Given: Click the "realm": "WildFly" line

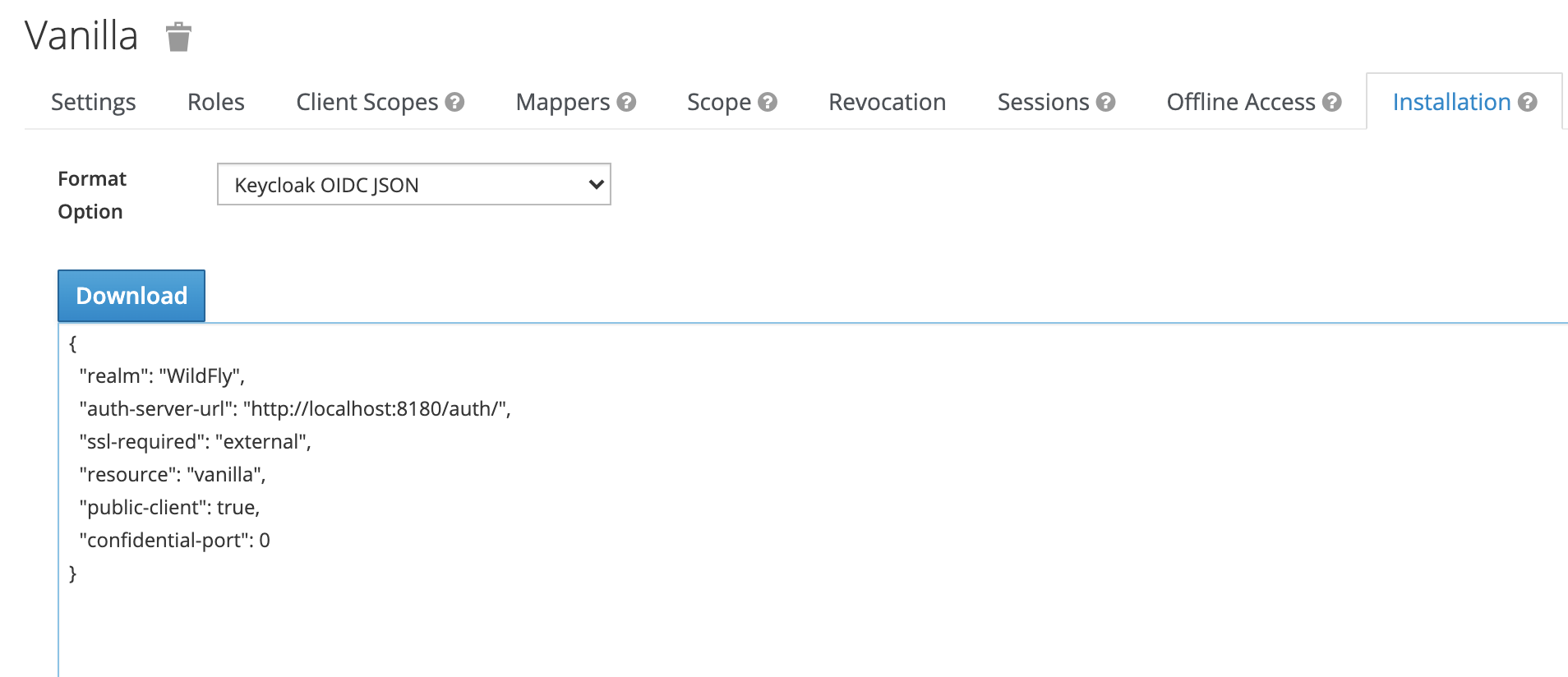Looking at the screenshot, I should [162, 376].
